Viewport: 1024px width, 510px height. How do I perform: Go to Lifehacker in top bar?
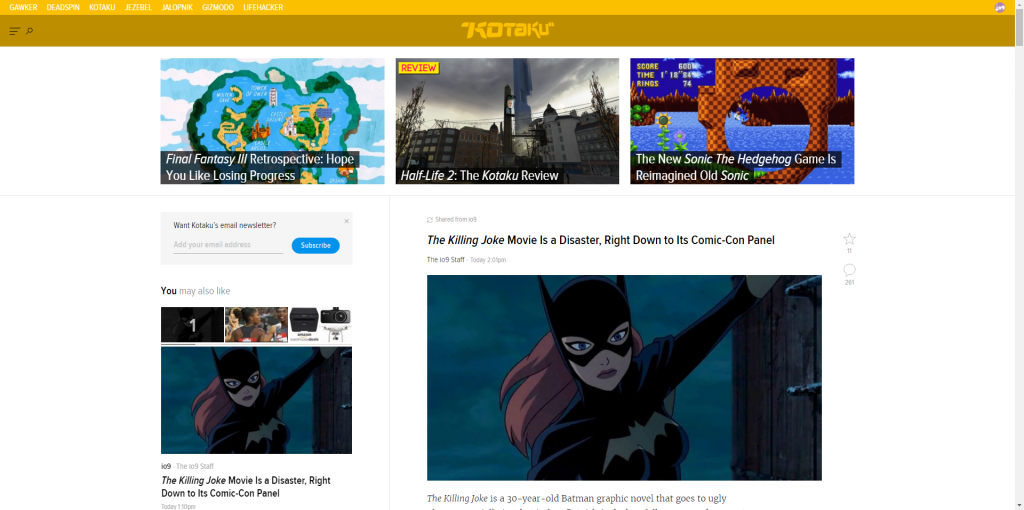(x=263, y=7)
